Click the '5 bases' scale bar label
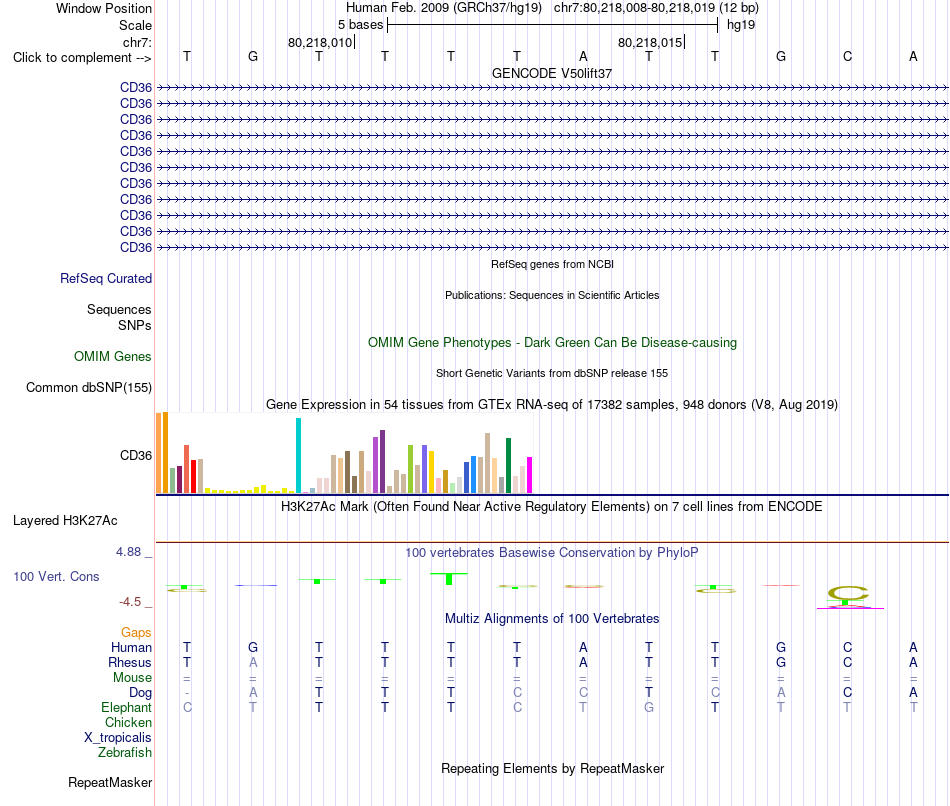Screen dimensions: 950x806 (x=360, y=25)
